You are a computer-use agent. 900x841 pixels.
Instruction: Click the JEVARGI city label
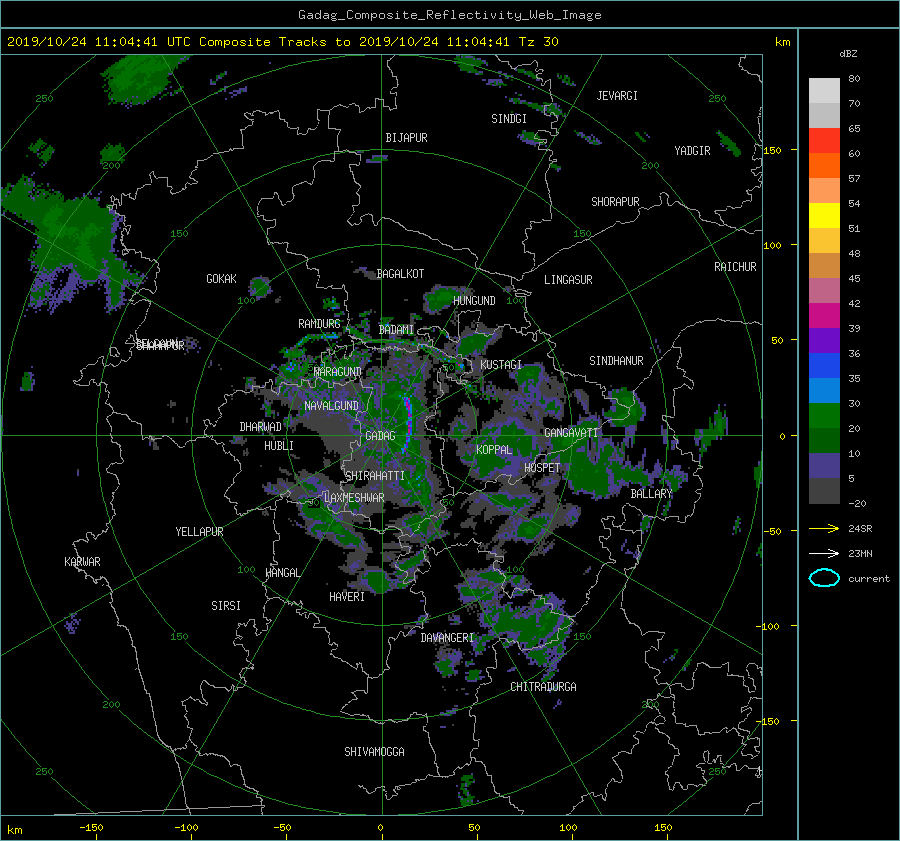pyautogui.click(x=617, y=96)
